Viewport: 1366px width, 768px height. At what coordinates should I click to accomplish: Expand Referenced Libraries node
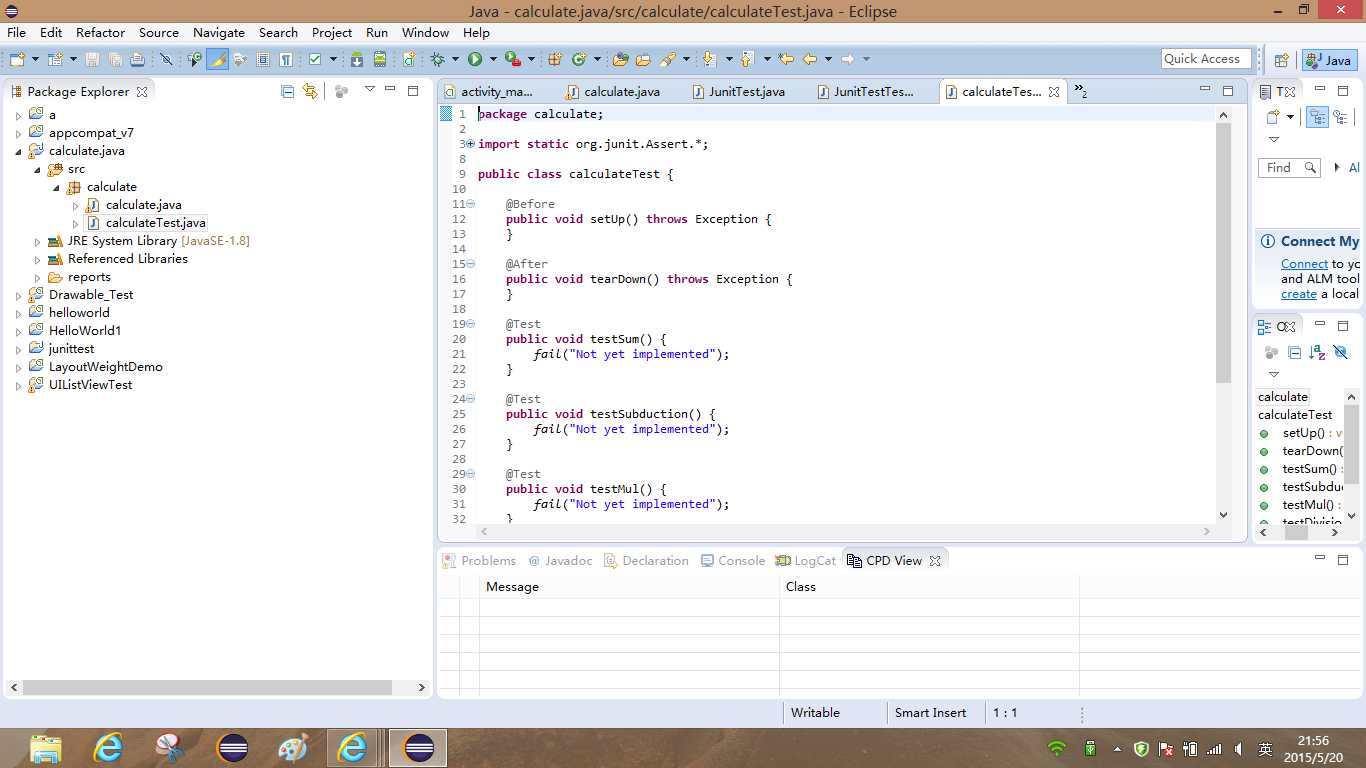(37, 259)
